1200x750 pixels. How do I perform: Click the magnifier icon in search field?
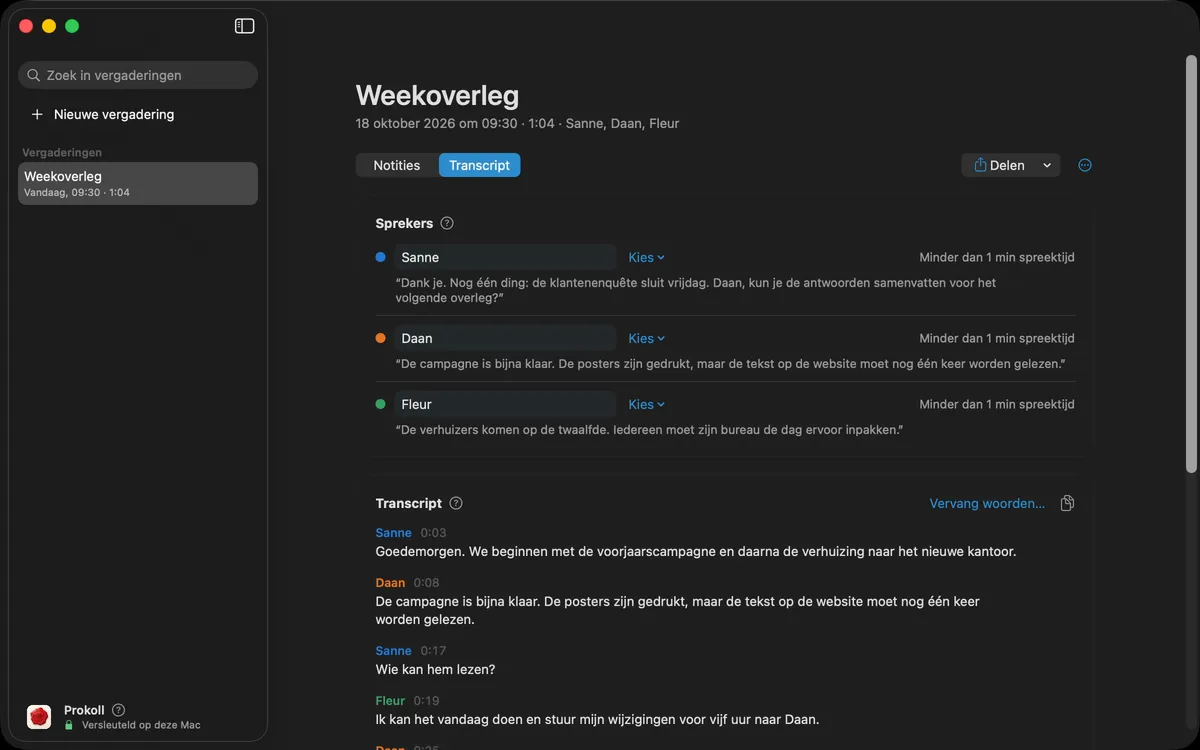tap(34, 75)
